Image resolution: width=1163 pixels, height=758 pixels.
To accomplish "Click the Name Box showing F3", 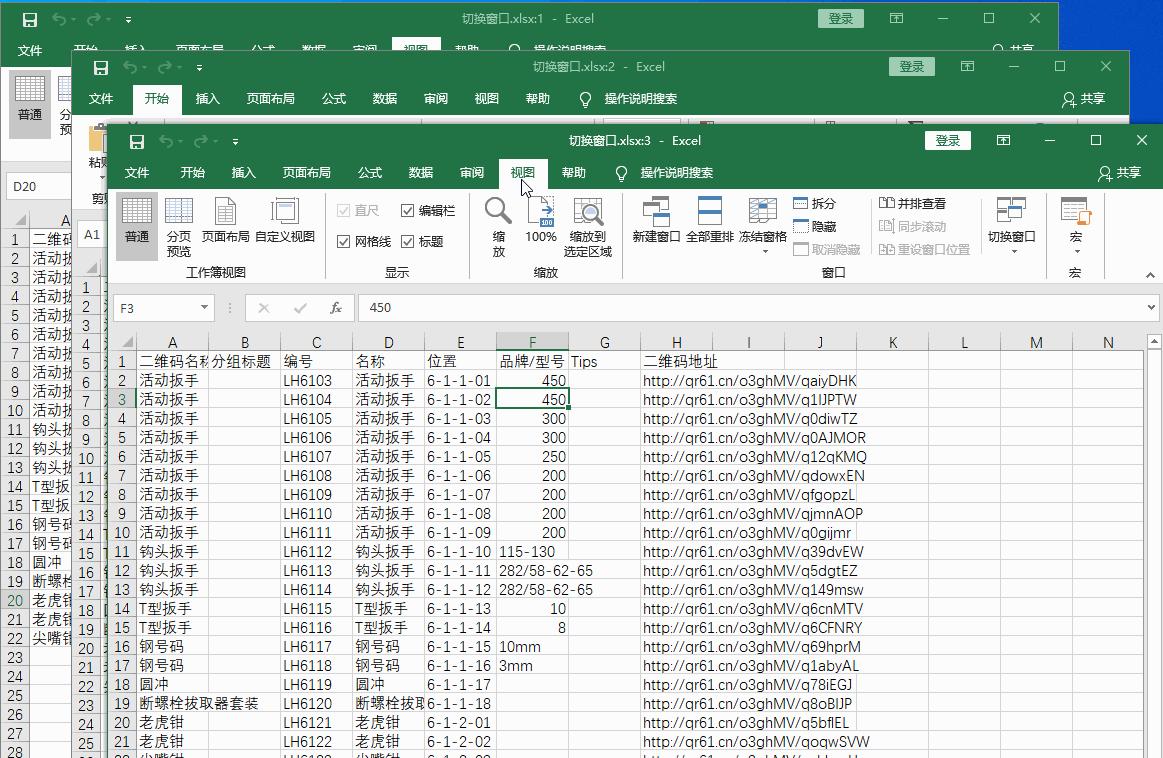I will click(x=163, y=308).
